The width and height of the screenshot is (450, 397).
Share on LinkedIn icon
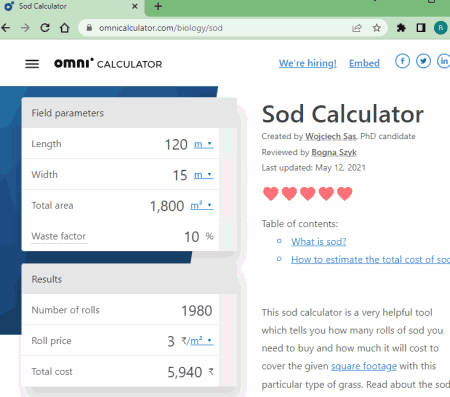444,61
